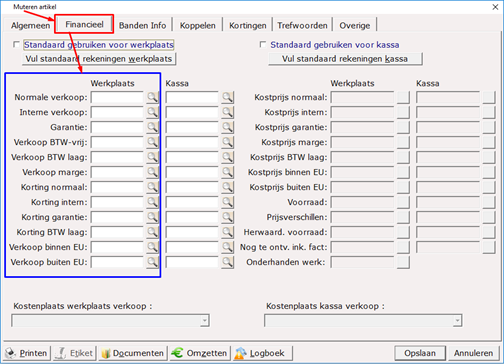Viewport: 504px width, 364px height.
Task: Cancel changes with Annuleren
Action: coord(473,353)
